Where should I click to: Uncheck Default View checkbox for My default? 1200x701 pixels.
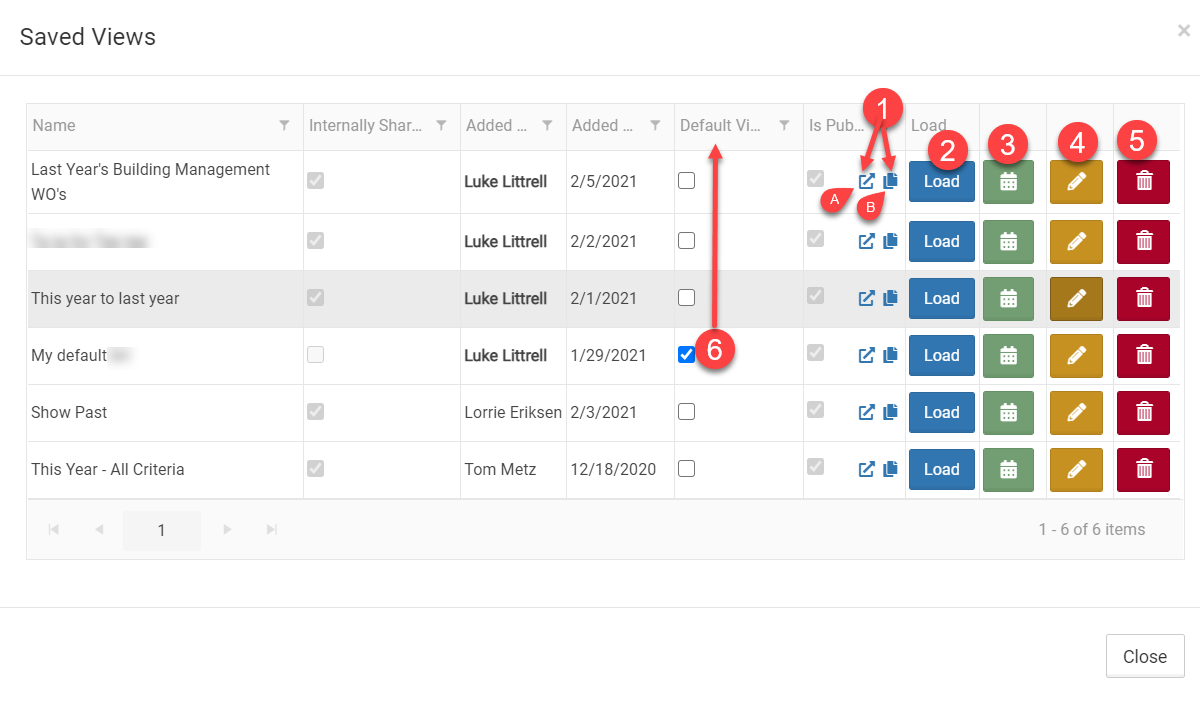click(x=686, y=355)
